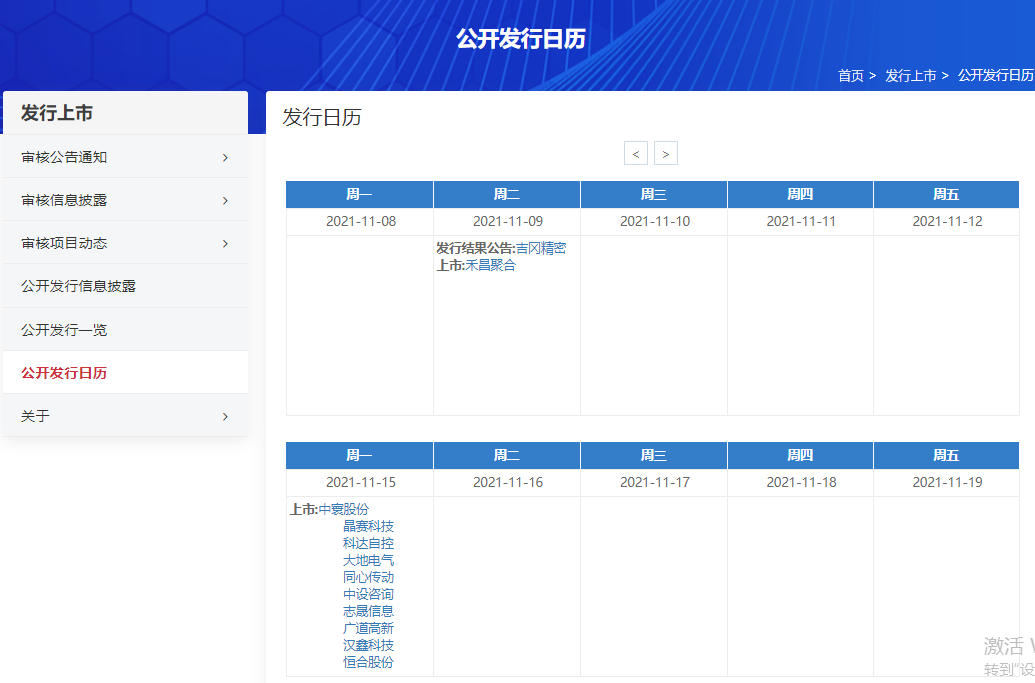The height and width of the screenshot is (683, 1035).
Task: Go to next week using right arrow
Action: pyautogui.click(x=666, y=153)
